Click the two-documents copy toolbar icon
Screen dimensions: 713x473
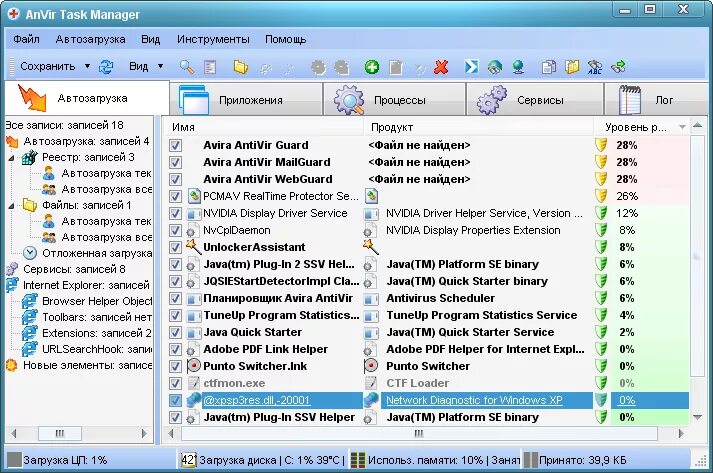coord(549,67)
